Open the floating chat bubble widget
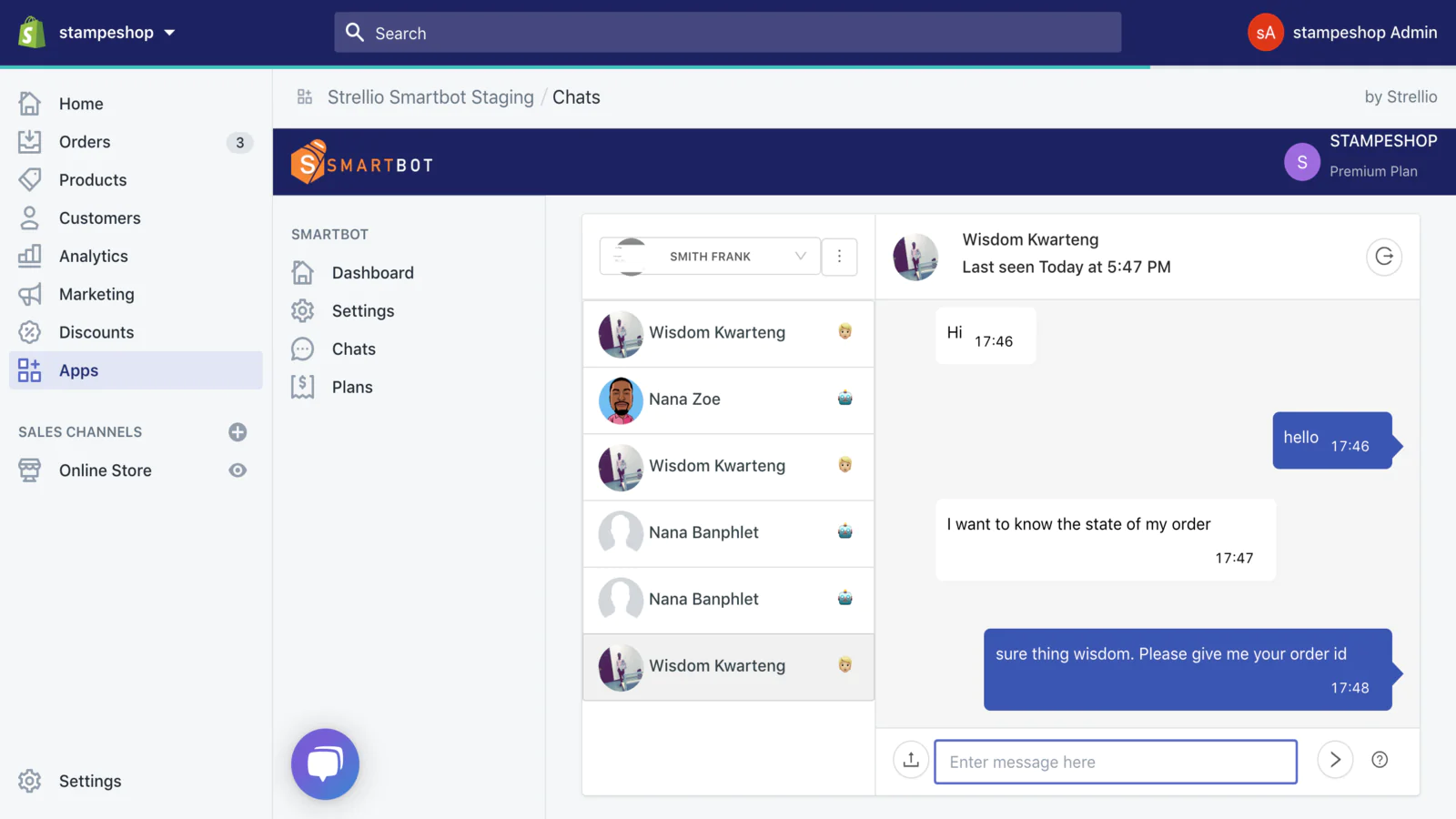The image size is (1456, 819). (x=325, y=763)
